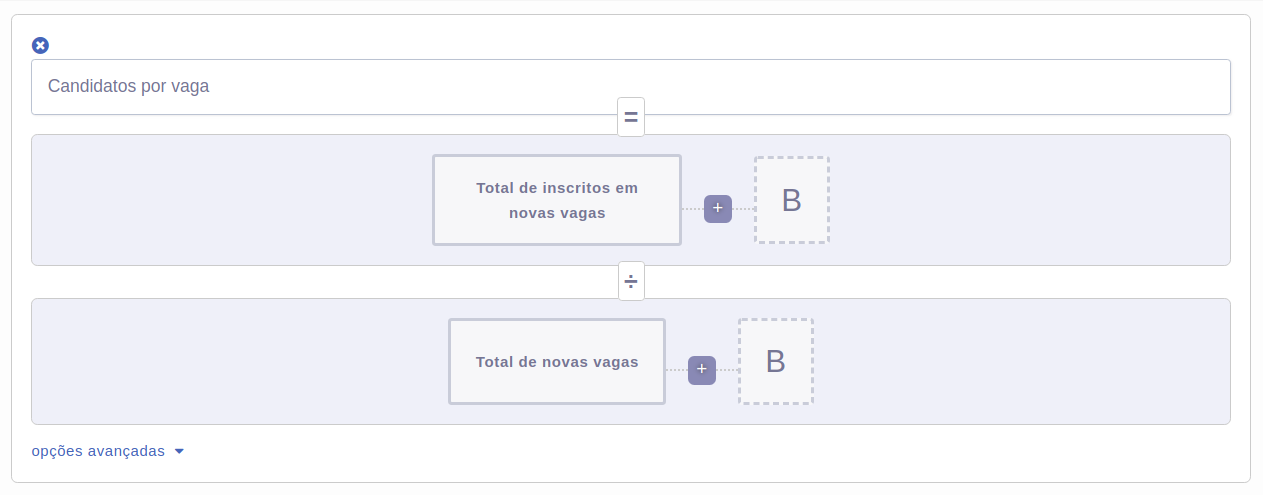Select the "Total de novas vagas" block
1263x495 pixels.
pyautogui.click(x=557, y=362)
